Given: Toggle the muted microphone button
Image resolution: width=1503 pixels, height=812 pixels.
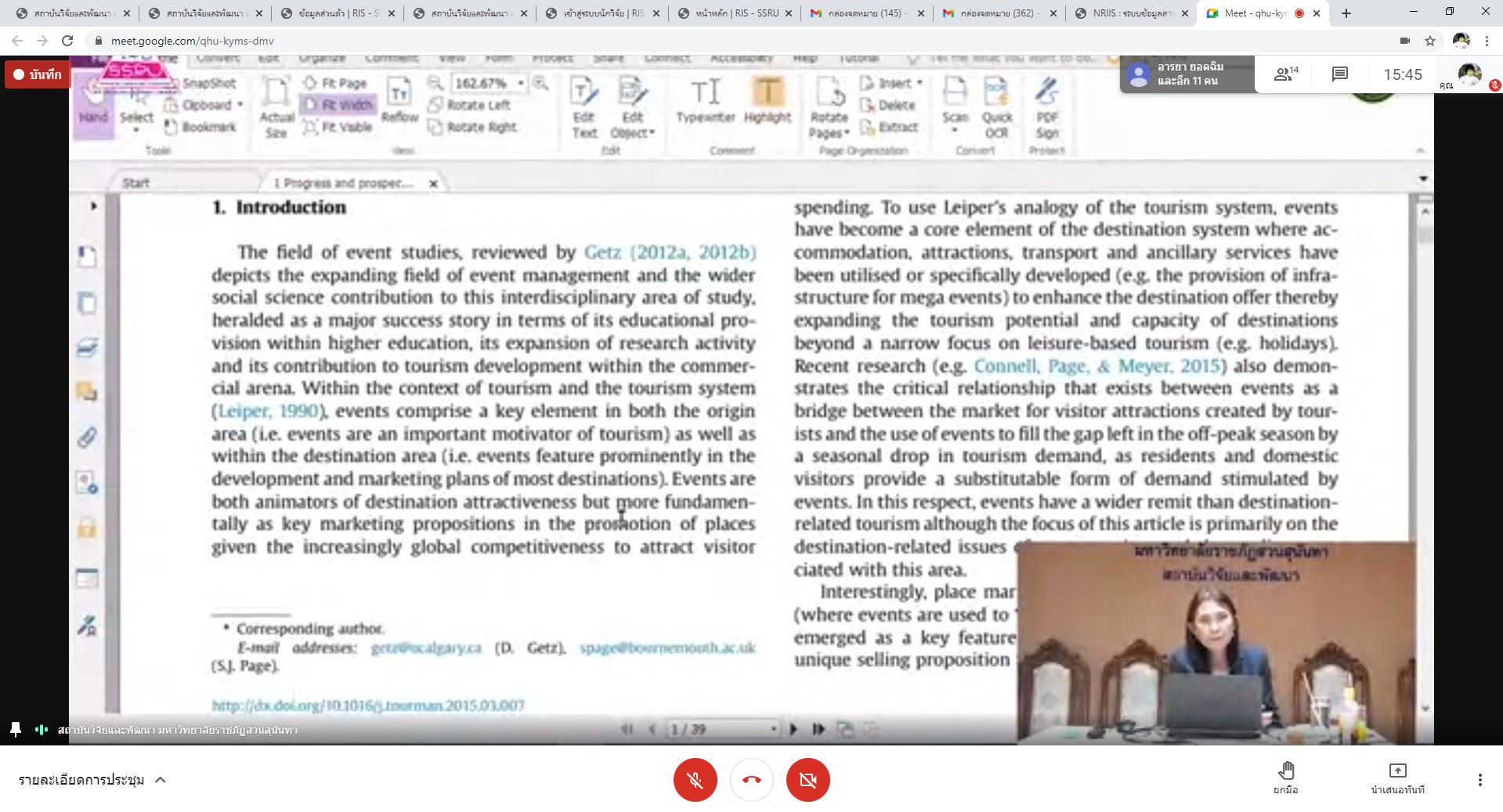Looking at the screenshot, I should tap(695, 780).
